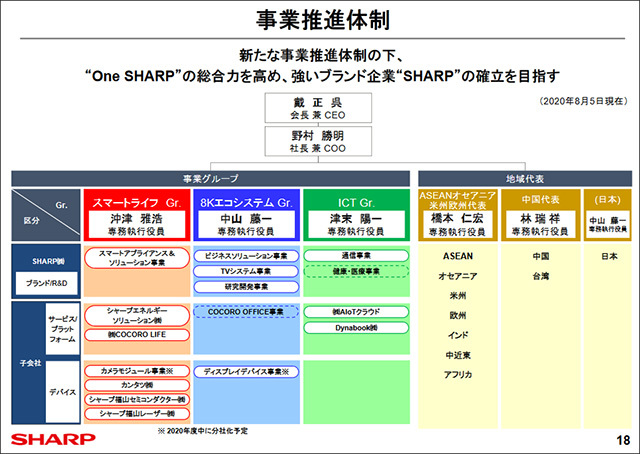Click the カメラモジュール事業 pill
This screenshot has height=454, width=640.
click(x=137, y=371)
